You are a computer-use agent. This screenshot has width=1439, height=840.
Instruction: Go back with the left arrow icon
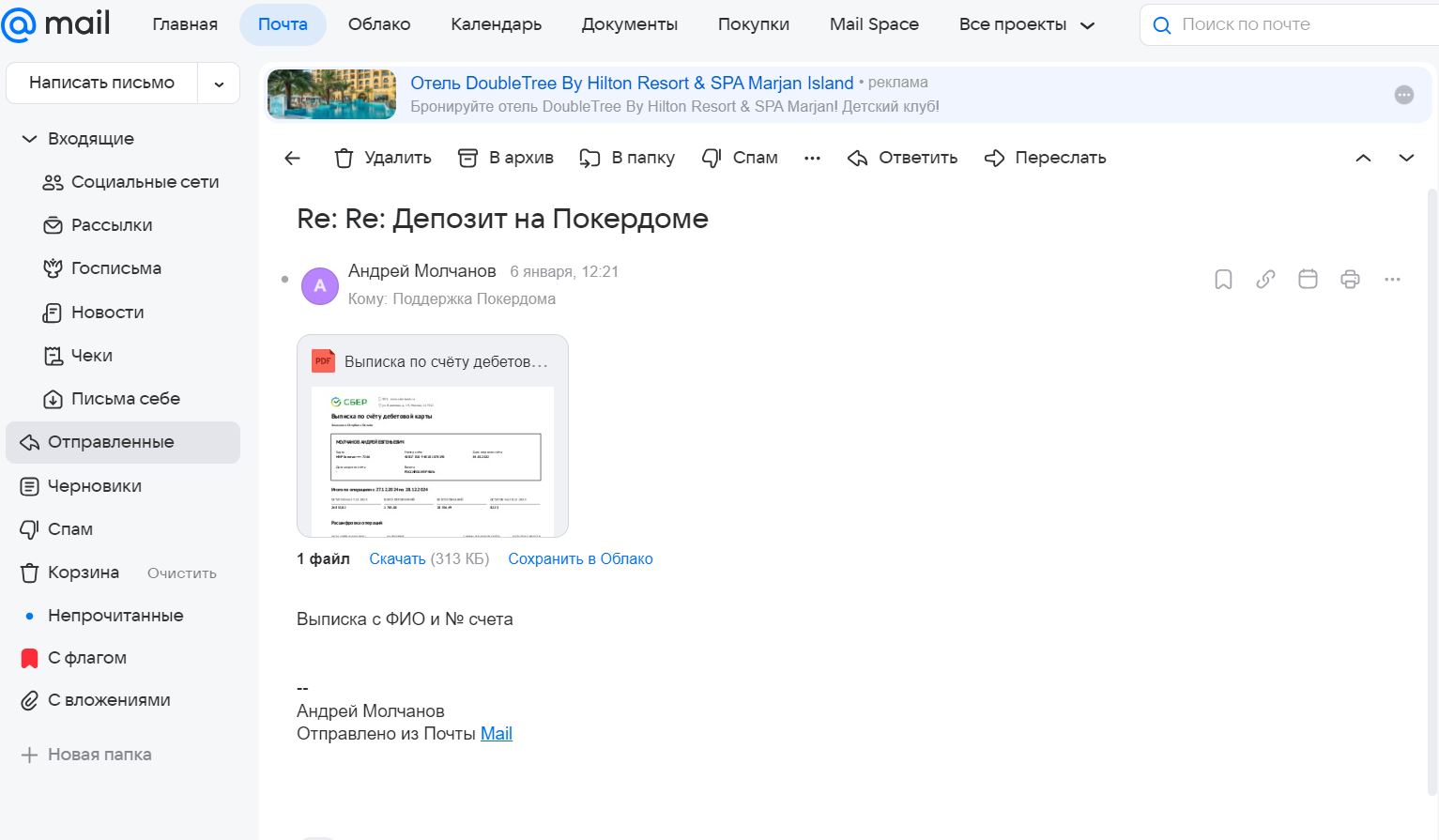(292, 159)
